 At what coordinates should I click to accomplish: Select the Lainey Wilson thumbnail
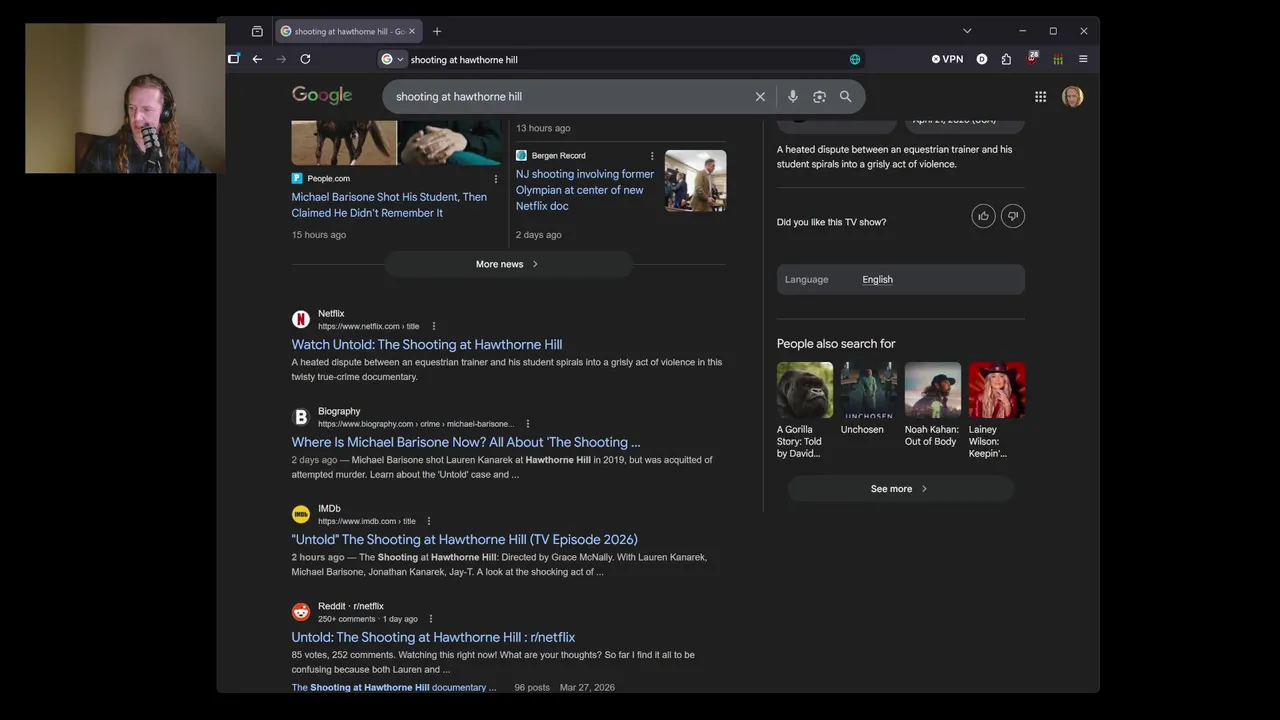pyautogui.click(x=997, y=390)
